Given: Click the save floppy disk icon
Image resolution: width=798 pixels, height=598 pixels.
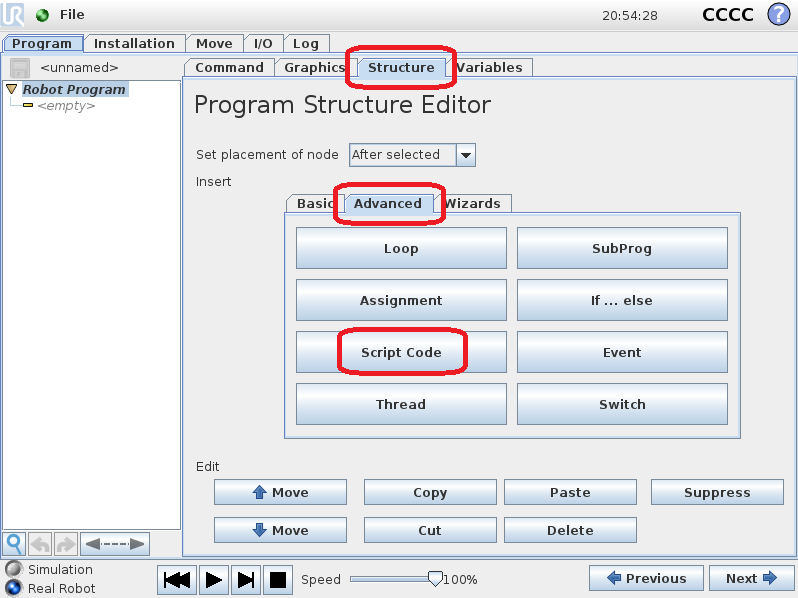Looking at the screenshot, I should [20, 68].
